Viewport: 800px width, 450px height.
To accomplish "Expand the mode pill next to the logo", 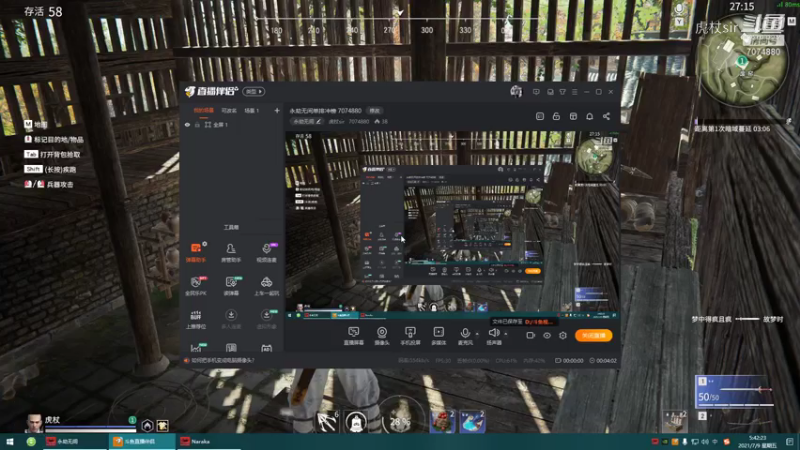I will tap(254, 91).
